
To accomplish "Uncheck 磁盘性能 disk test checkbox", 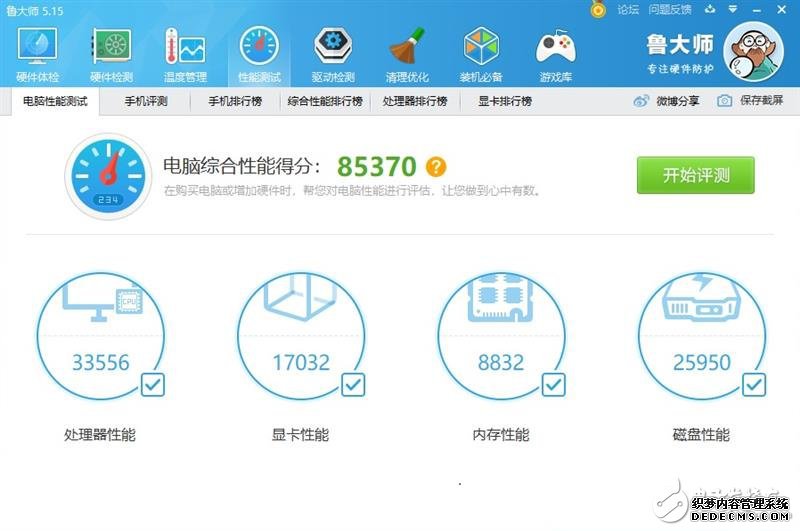I will click(754, 385).
